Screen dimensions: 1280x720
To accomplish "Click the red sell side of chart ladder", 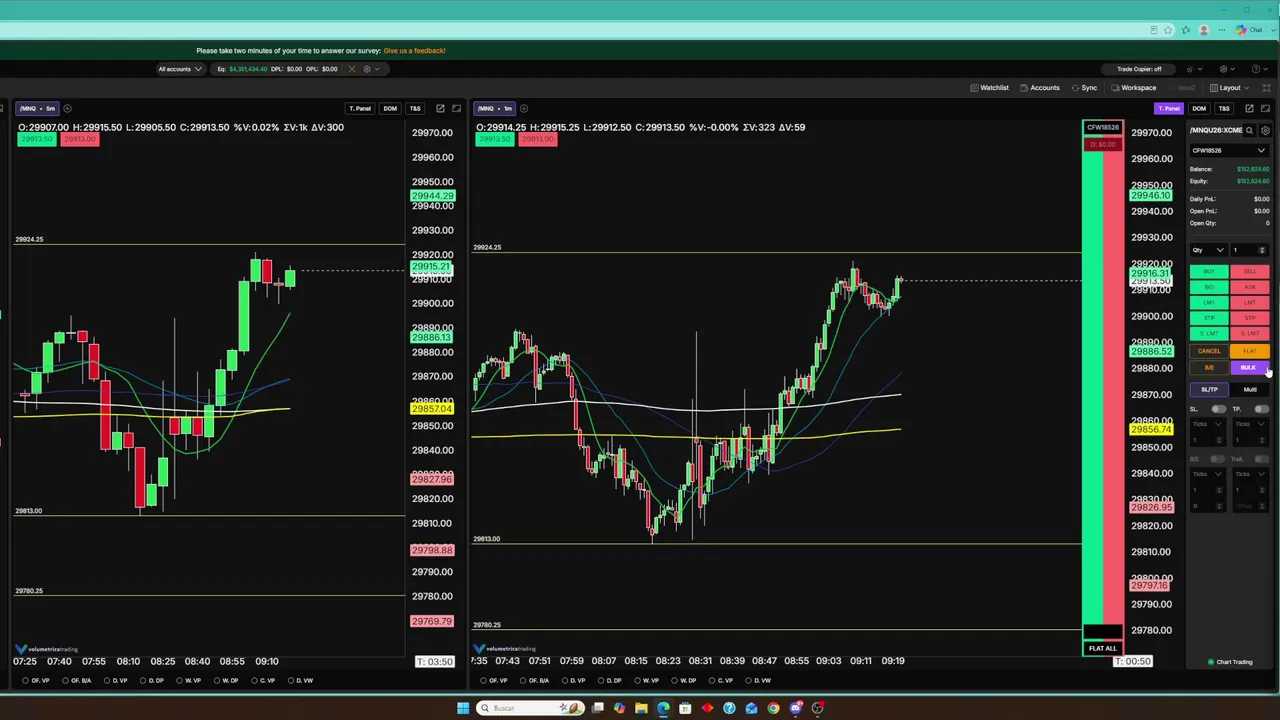I will coord(1112,390).
